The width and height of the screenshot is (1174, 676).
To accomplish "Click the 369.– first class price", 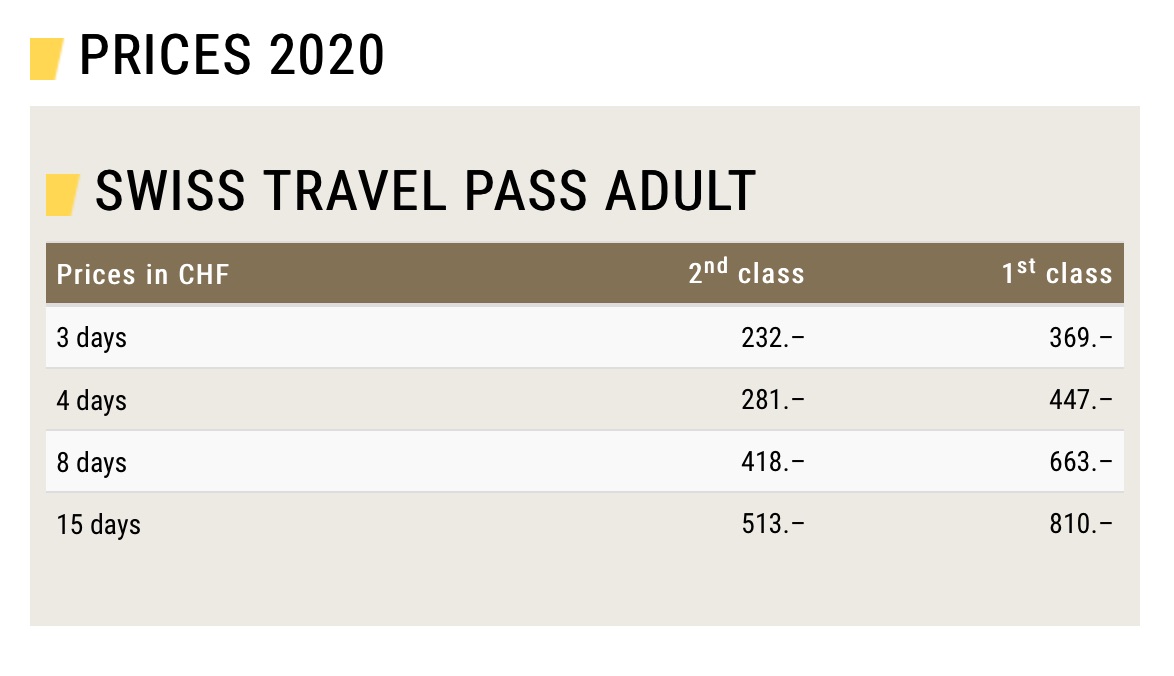I will [x=1081, y=338].
